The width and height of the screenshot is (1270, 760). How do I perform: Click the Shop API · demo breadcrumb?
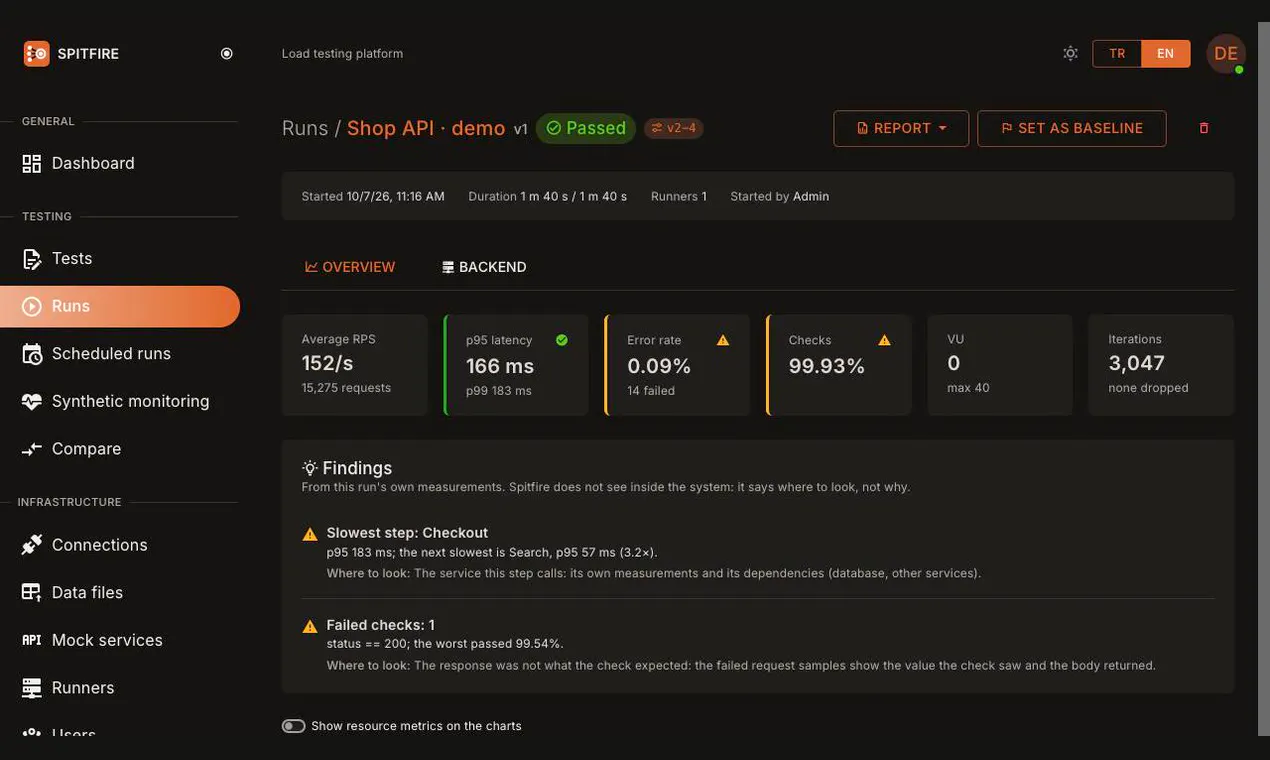click(426, 128)
